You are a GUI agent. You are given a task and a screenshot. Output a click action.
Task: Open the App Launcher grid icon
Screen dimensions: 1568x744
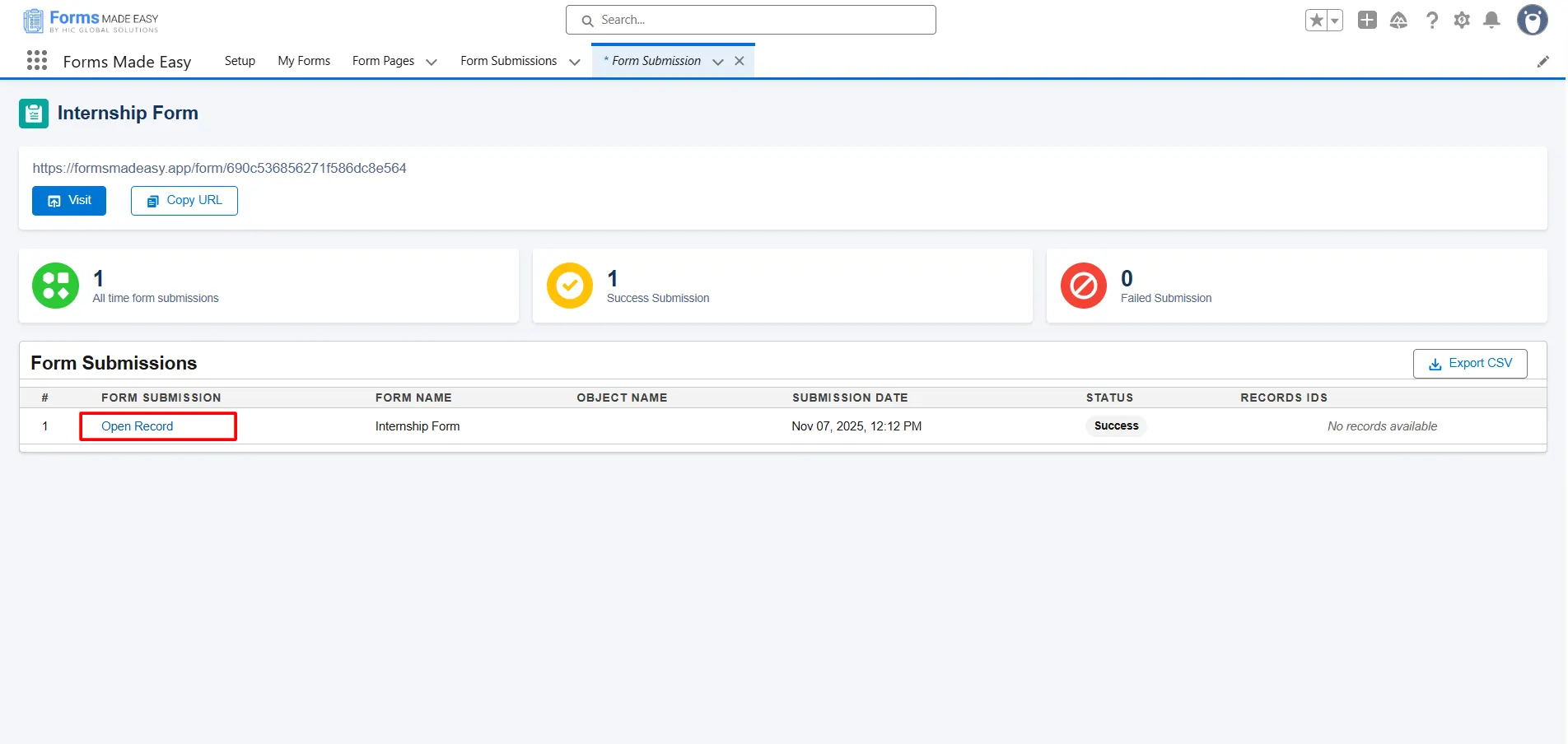[x=37, y=60]
